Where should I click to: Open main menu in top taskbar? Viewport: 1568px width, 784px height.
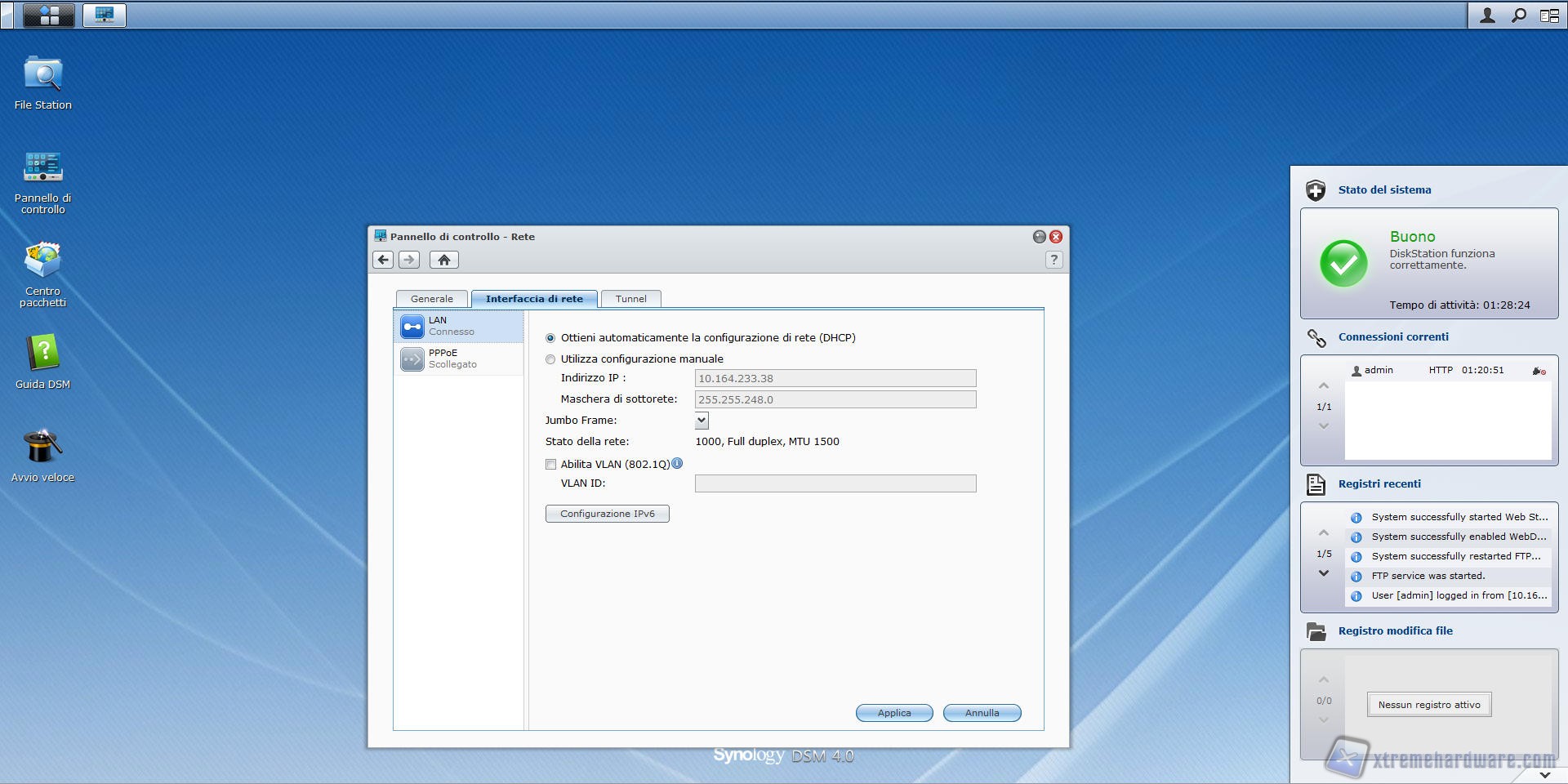(x=48, y=15)
